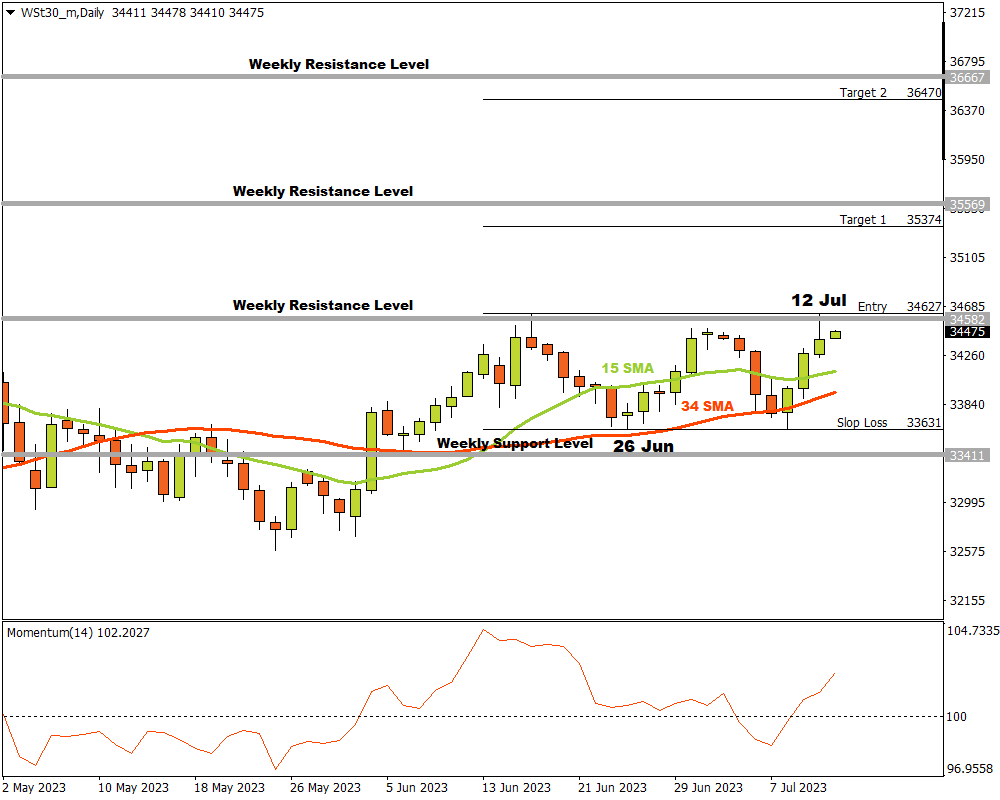1000x800 pixels.
Task: Click the black vertical bar on price axis
Action: point(943,90)
